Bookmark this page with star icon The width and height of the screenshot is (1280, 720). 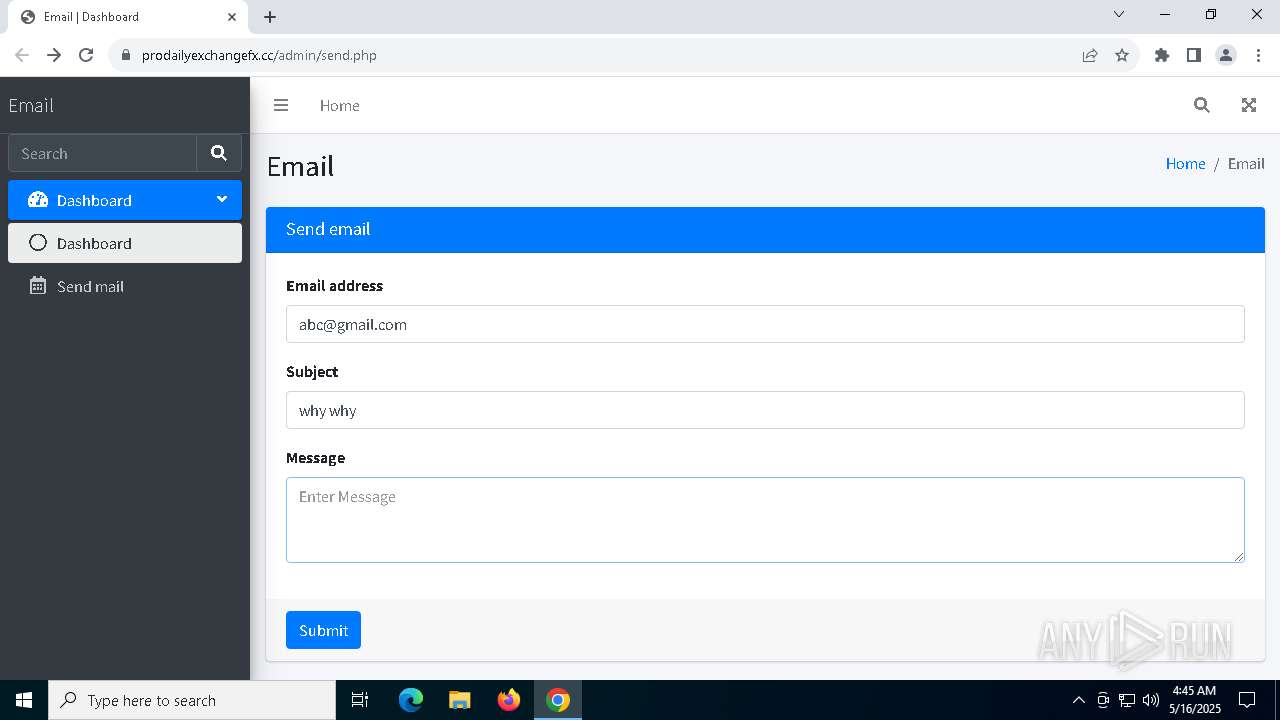click(x=1122, y=55)
